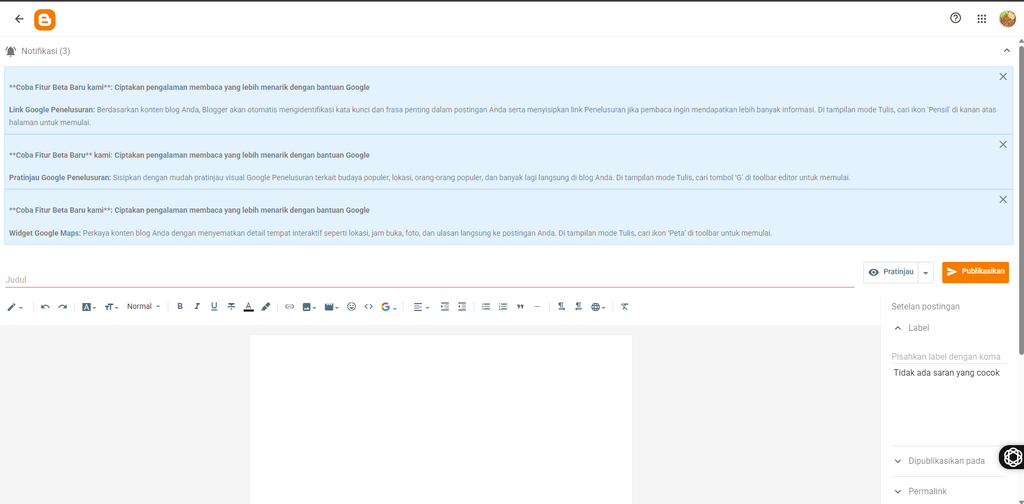
Task: Toggle underline formatting
Action: (x=214, y=306)
